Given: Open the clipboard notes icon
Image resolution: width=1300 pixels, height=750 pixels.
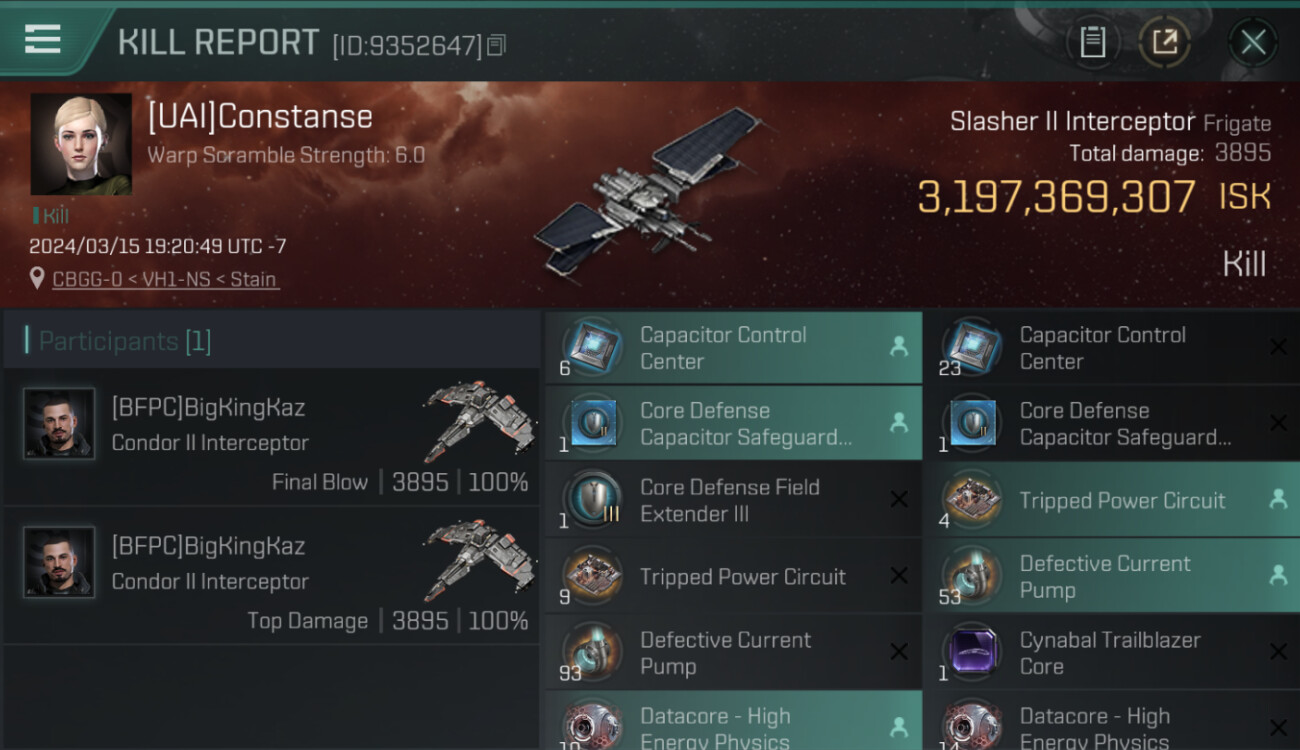Looking at the screenshot, I should coord(1092,42).
